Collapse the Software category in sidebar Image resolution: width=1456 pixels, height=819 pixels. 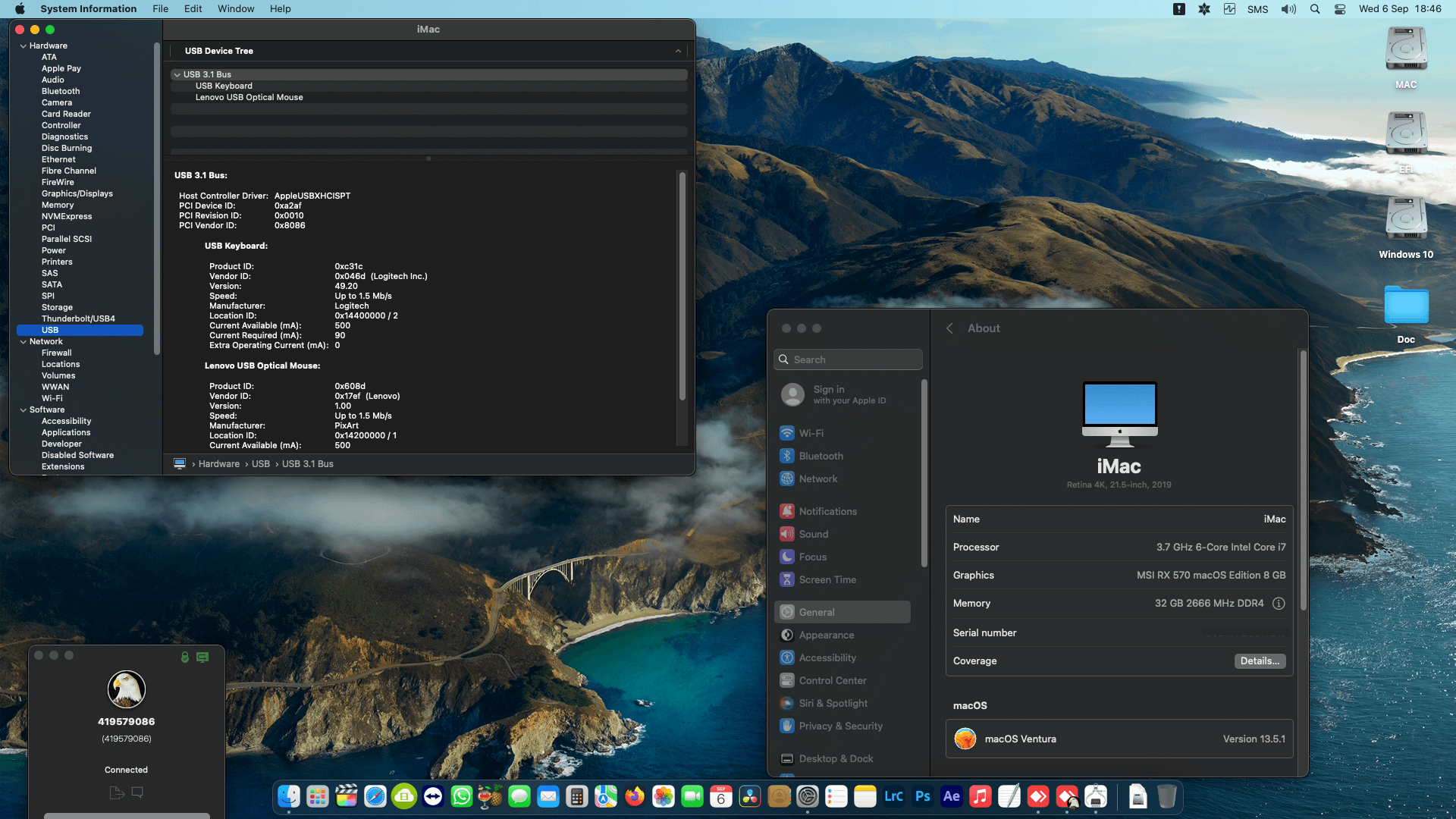24,410
